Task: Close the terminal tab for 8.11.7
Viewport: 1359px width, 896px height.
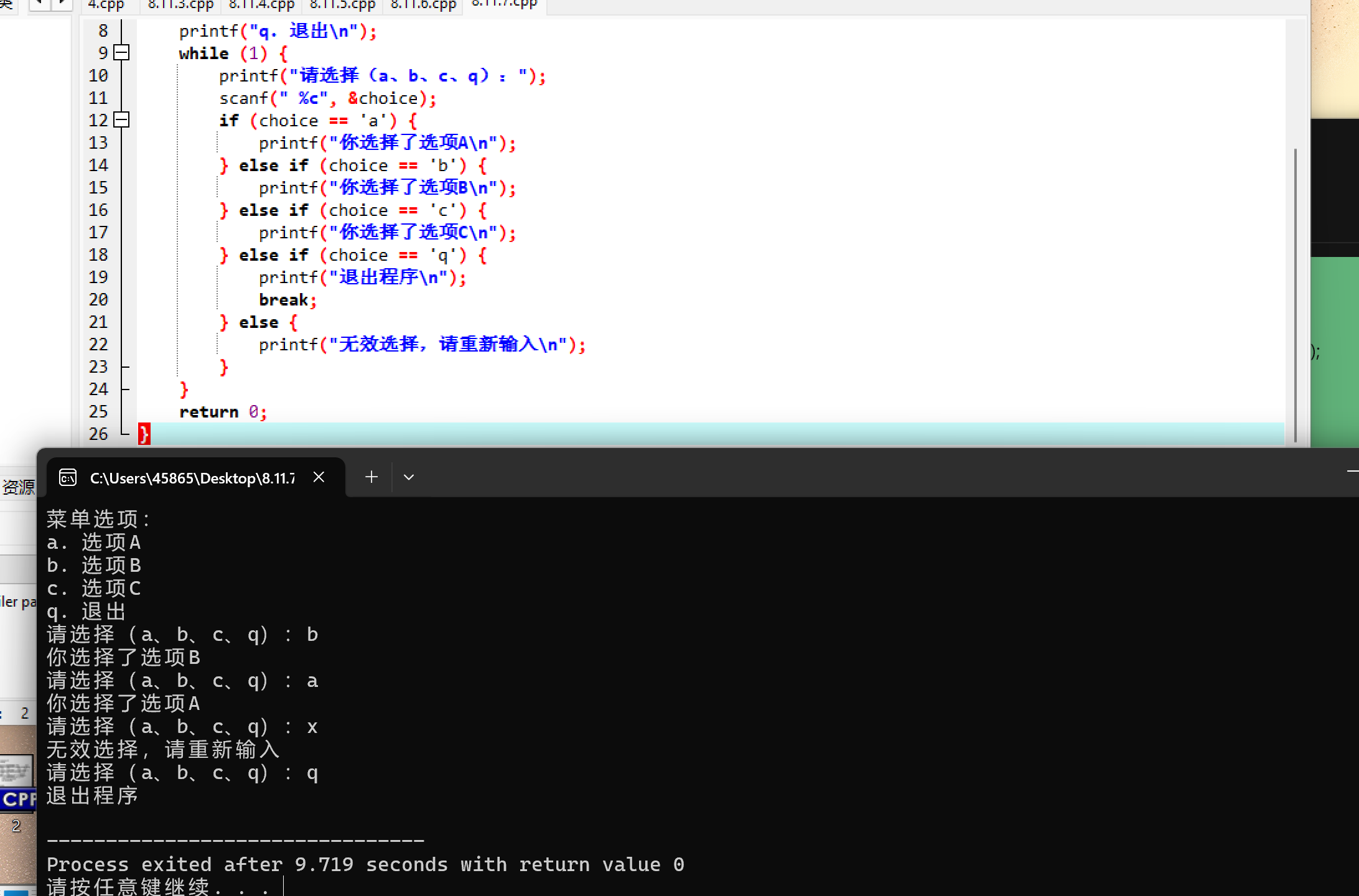Action: [319, 477]
